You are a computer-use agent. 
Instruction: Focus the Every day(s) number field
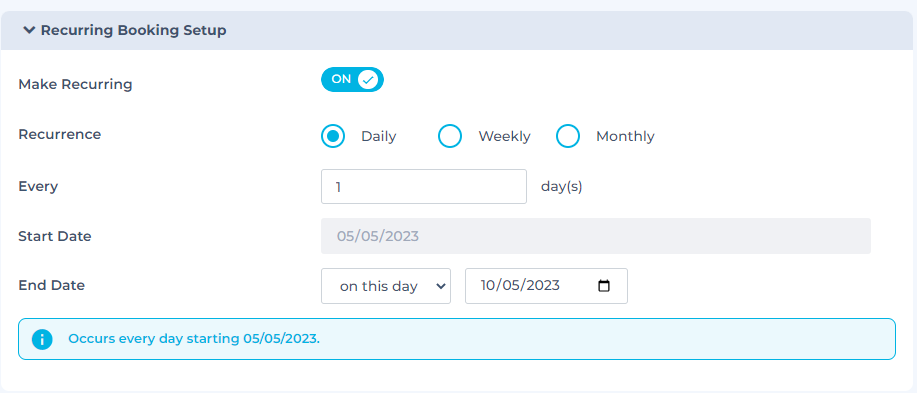424,187
